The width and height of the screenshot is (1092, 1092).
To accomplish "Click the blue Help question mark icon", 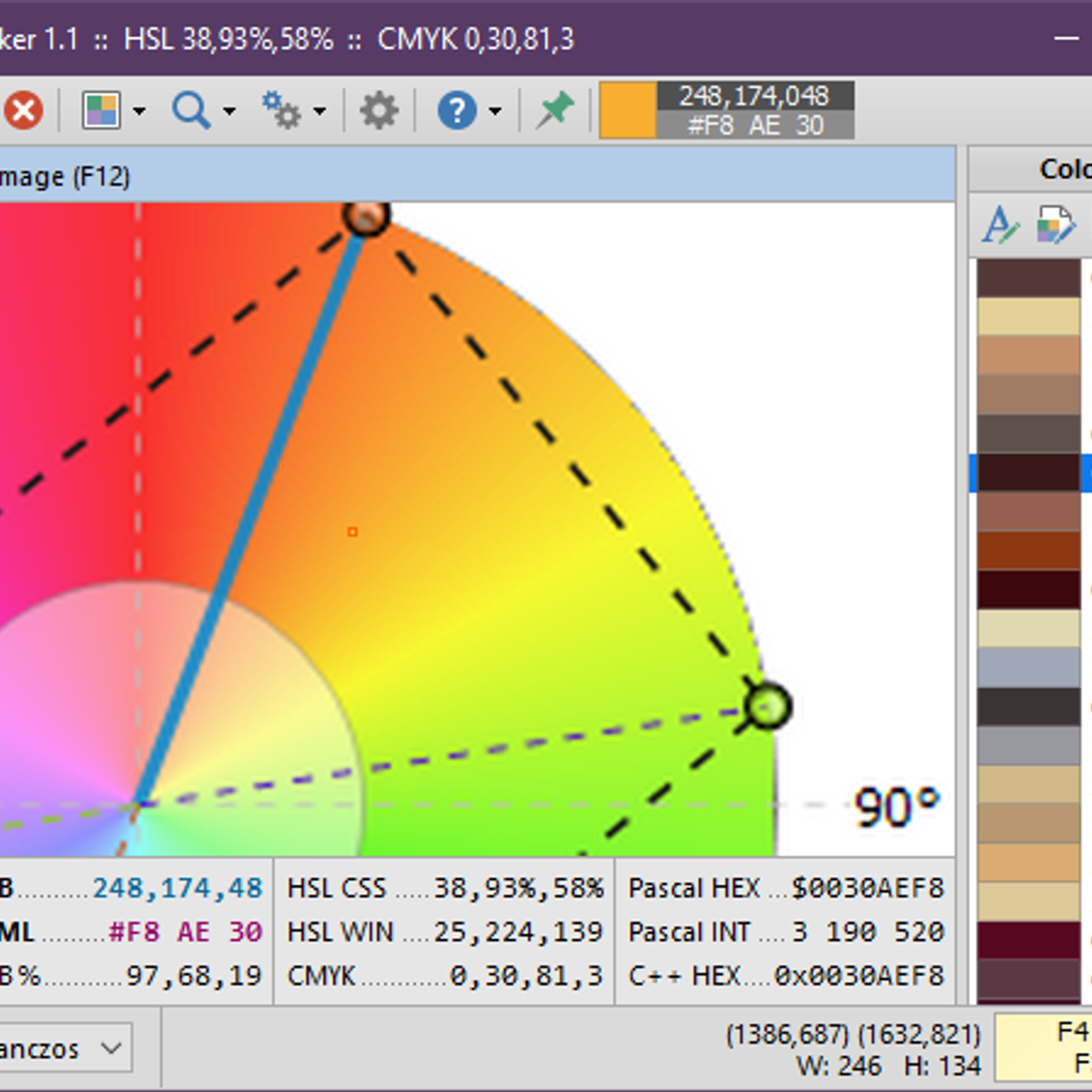I will [460, 109].
